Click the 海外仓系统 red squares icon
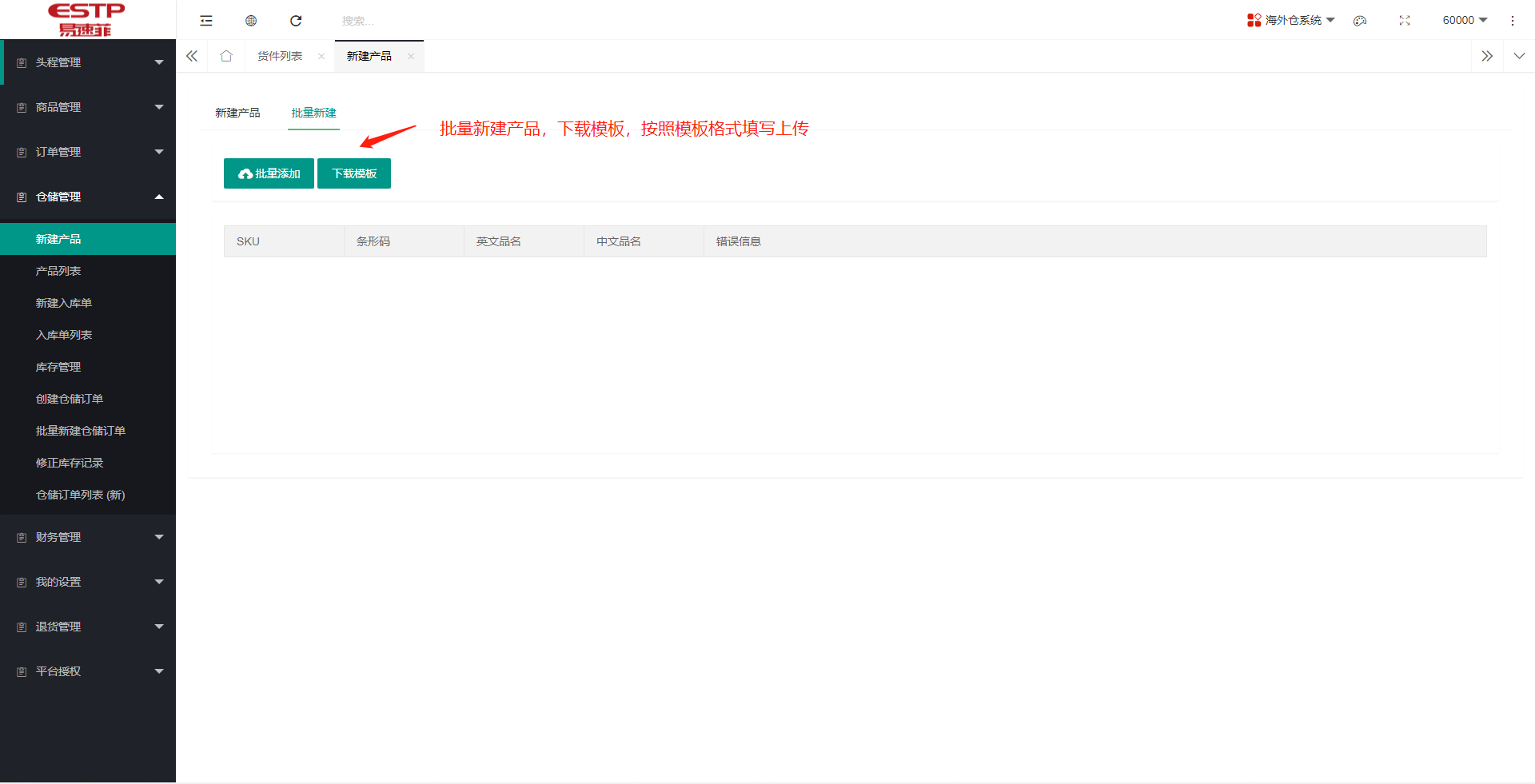This screenshot has height=784, width=1535. pyautogui.click(x=1254, y=20)
